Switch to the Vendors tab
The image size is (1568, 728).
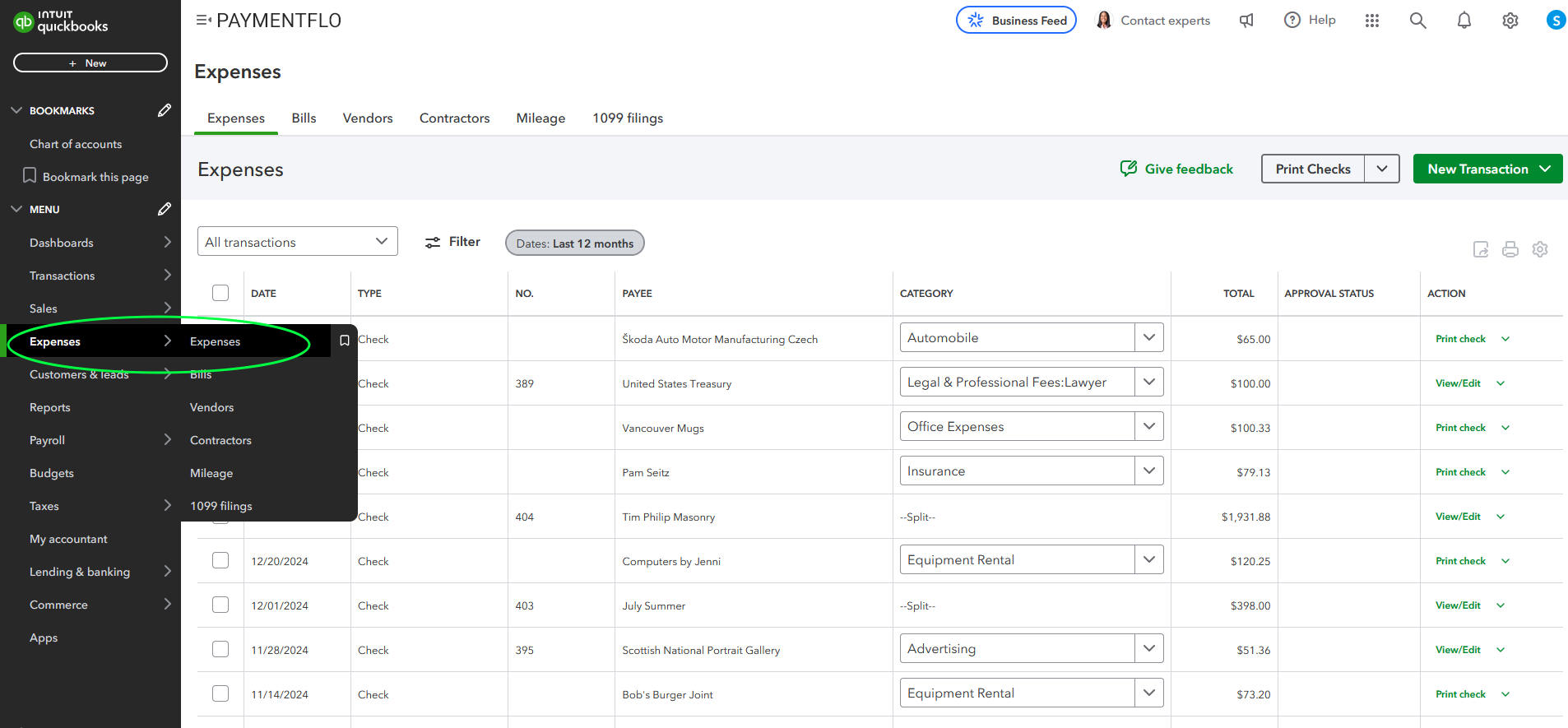[x=368, y=118]
